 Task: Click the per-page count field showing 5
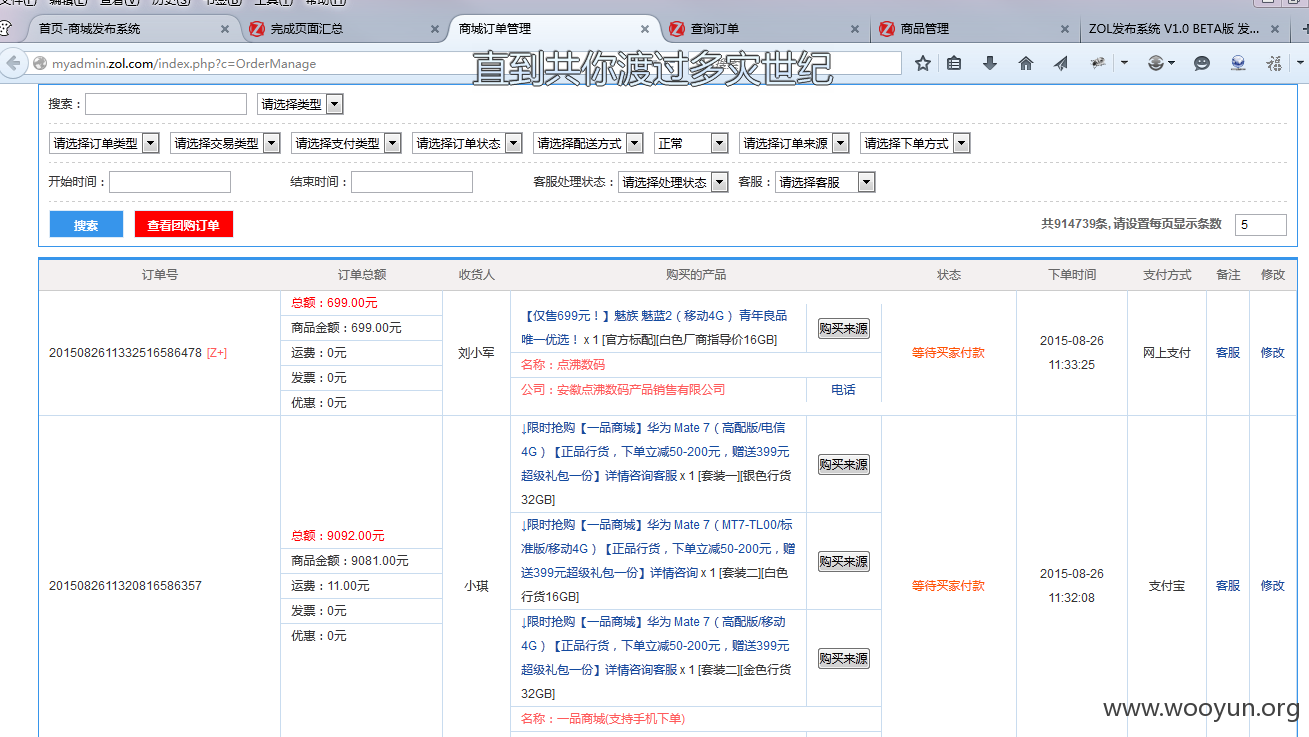click(x=1260, y=225)
